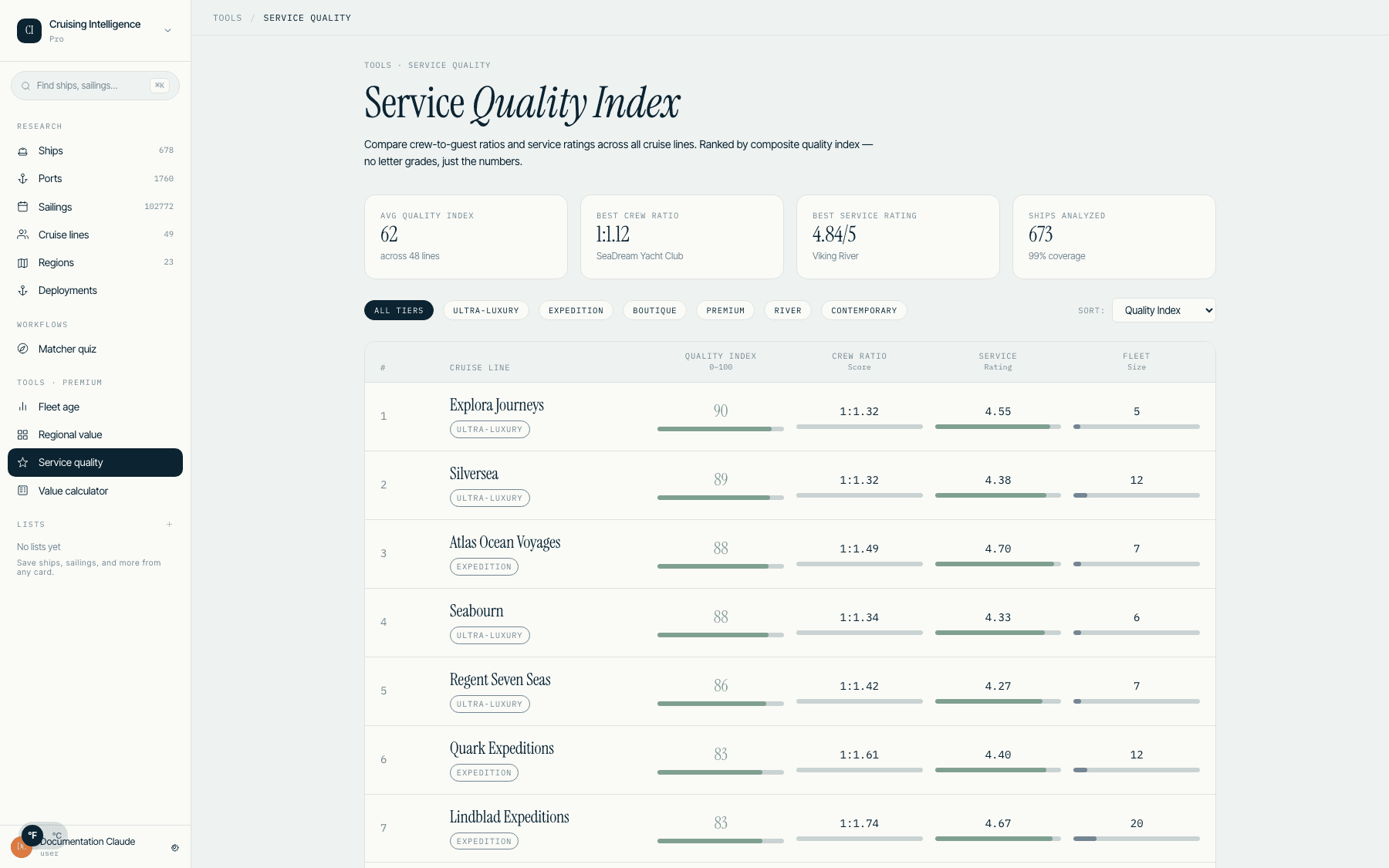This screenshot has height=868, width=1389.
Task: Click the orange DC user avatar
Action: pos(19,849)
